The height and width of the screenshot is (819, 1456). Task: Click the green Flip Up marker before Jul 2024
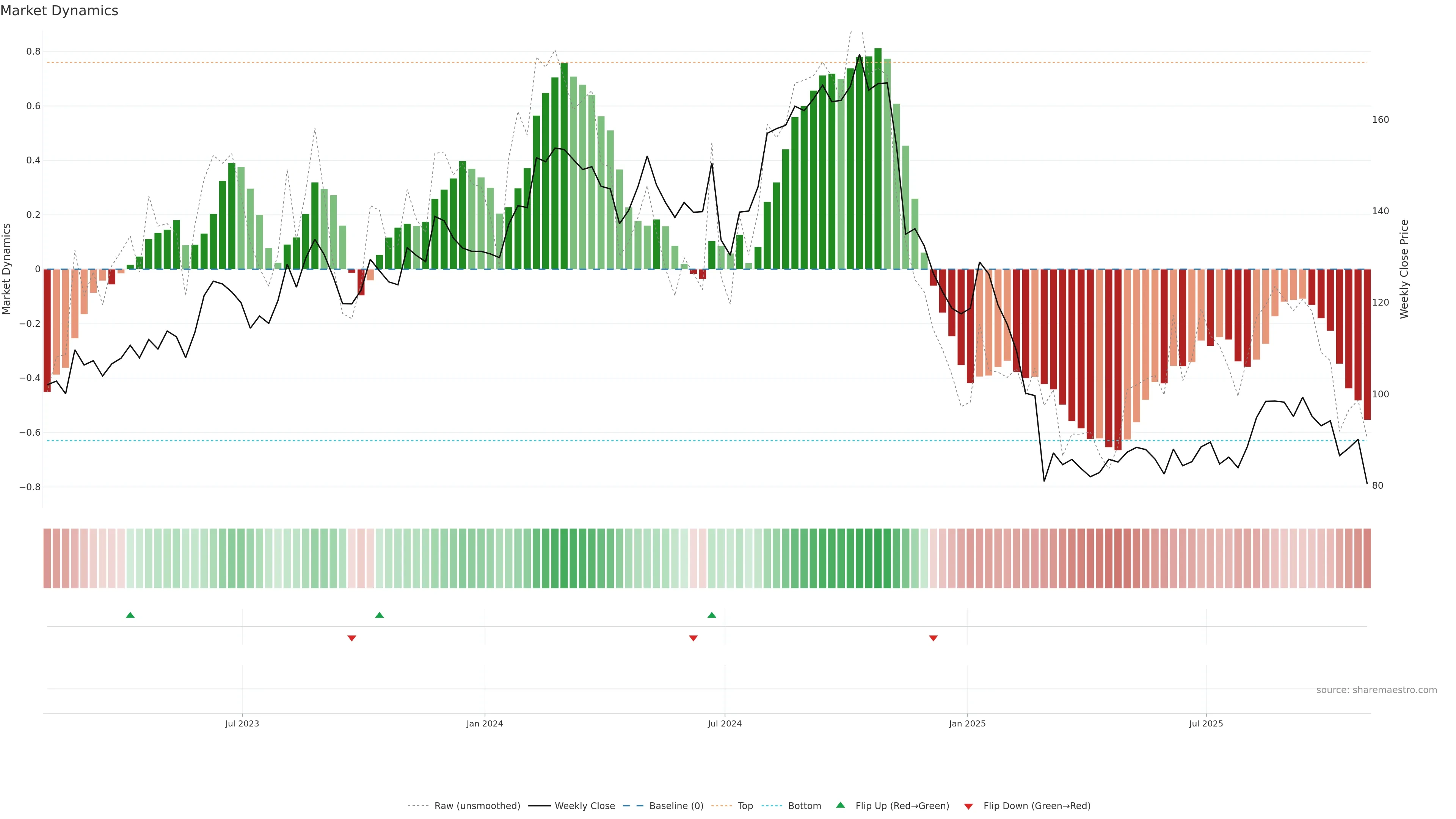[712, 615]
